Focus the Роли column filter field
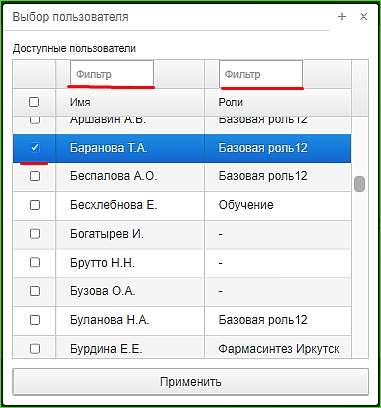This screenshot has width=381, height=408. click(x=261, y=74)
